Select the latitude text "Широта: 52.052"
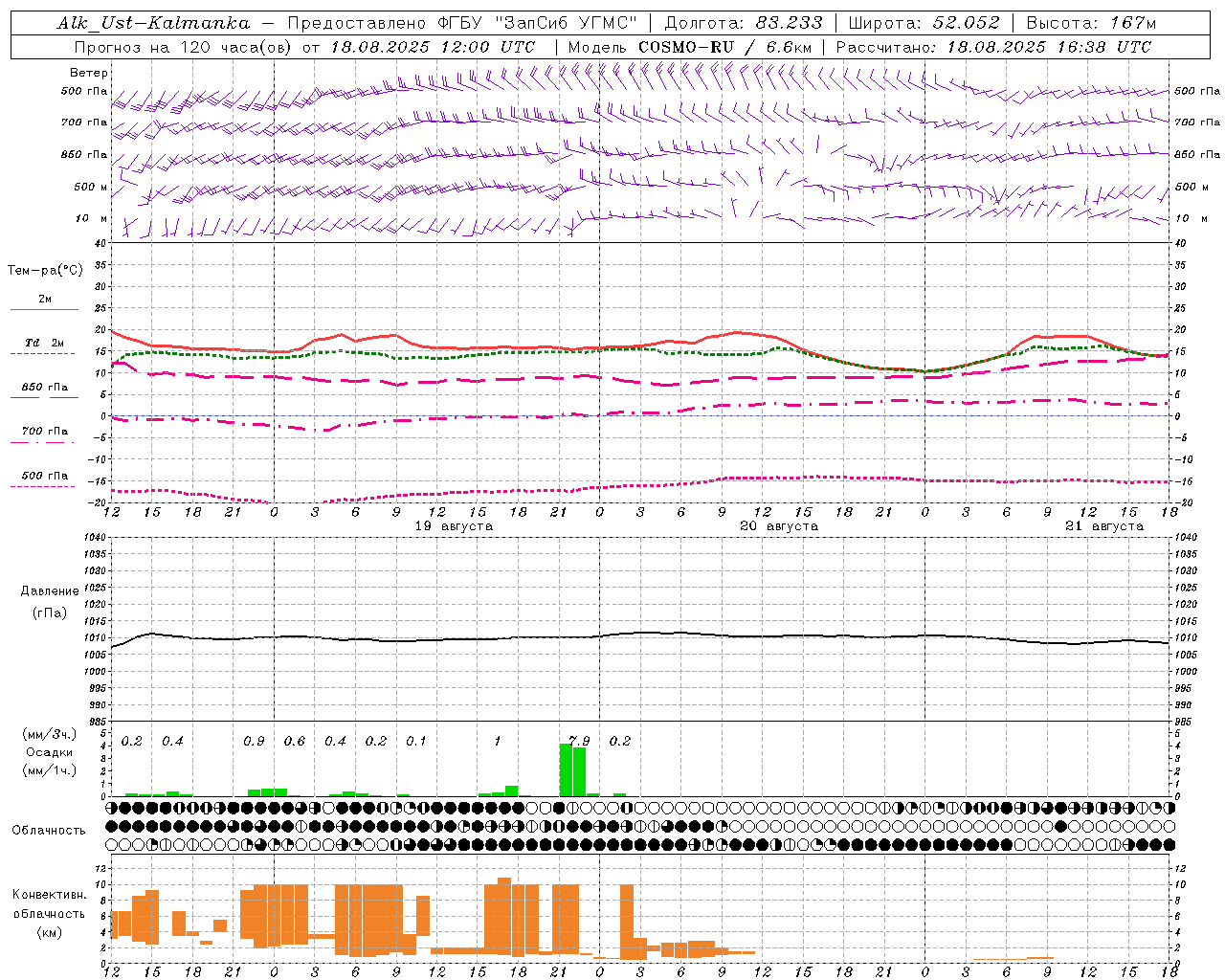The height and width of the screenshot is (980, 1225). click(x=924, y=23)
